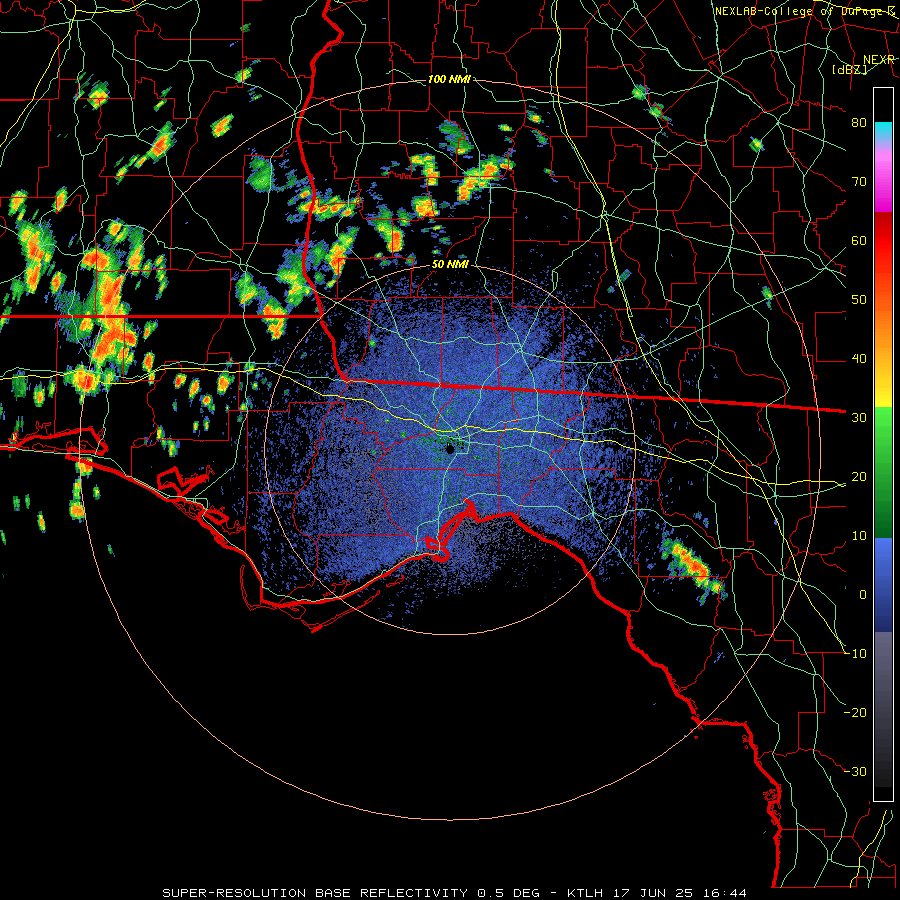Click the 80 value on the dBZ scale

[x=859, y=122]
